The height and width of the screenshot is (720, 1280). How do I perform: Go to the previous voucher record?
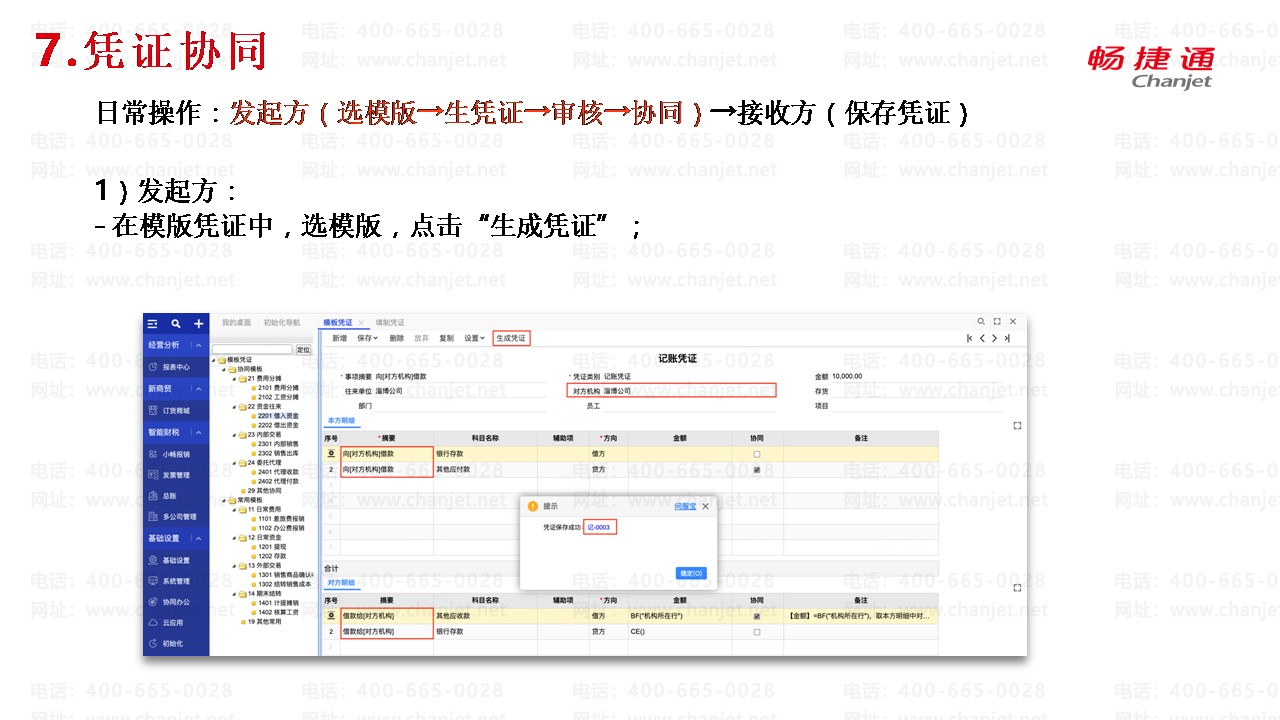click(982, 338)
